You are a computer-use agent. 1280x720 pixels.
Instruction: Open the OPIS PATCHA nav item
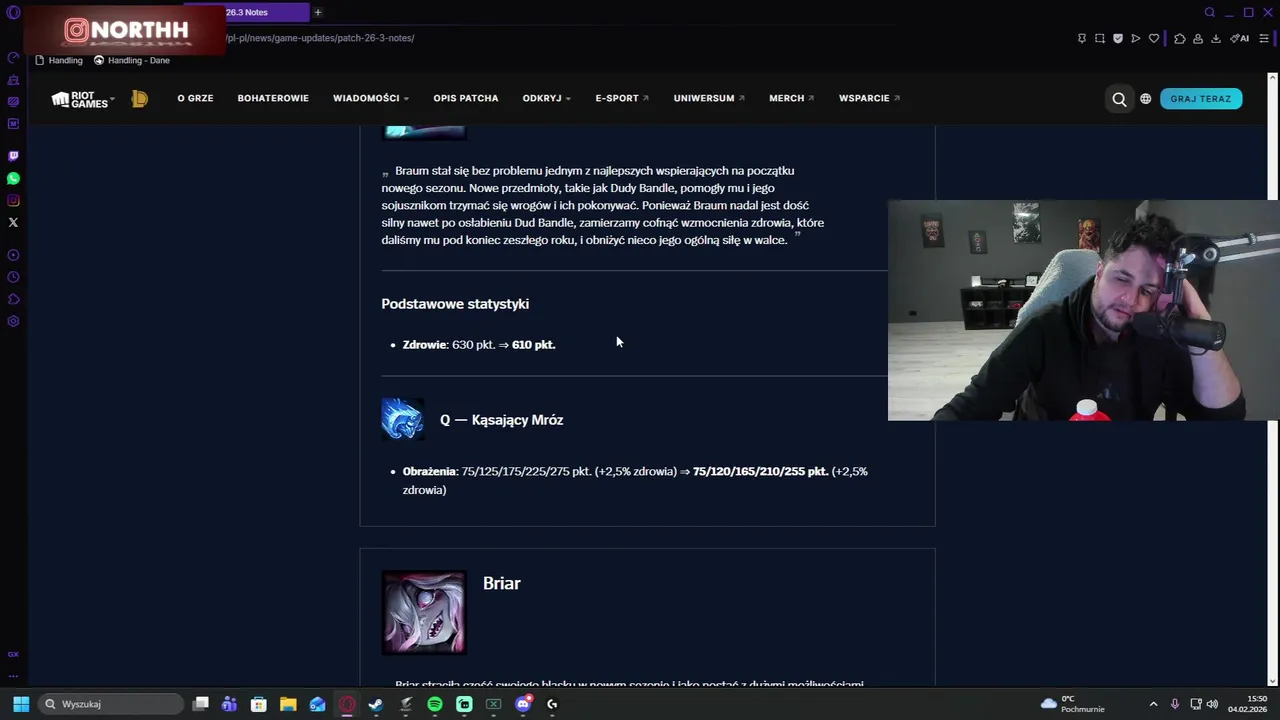[x=466, y=98]
